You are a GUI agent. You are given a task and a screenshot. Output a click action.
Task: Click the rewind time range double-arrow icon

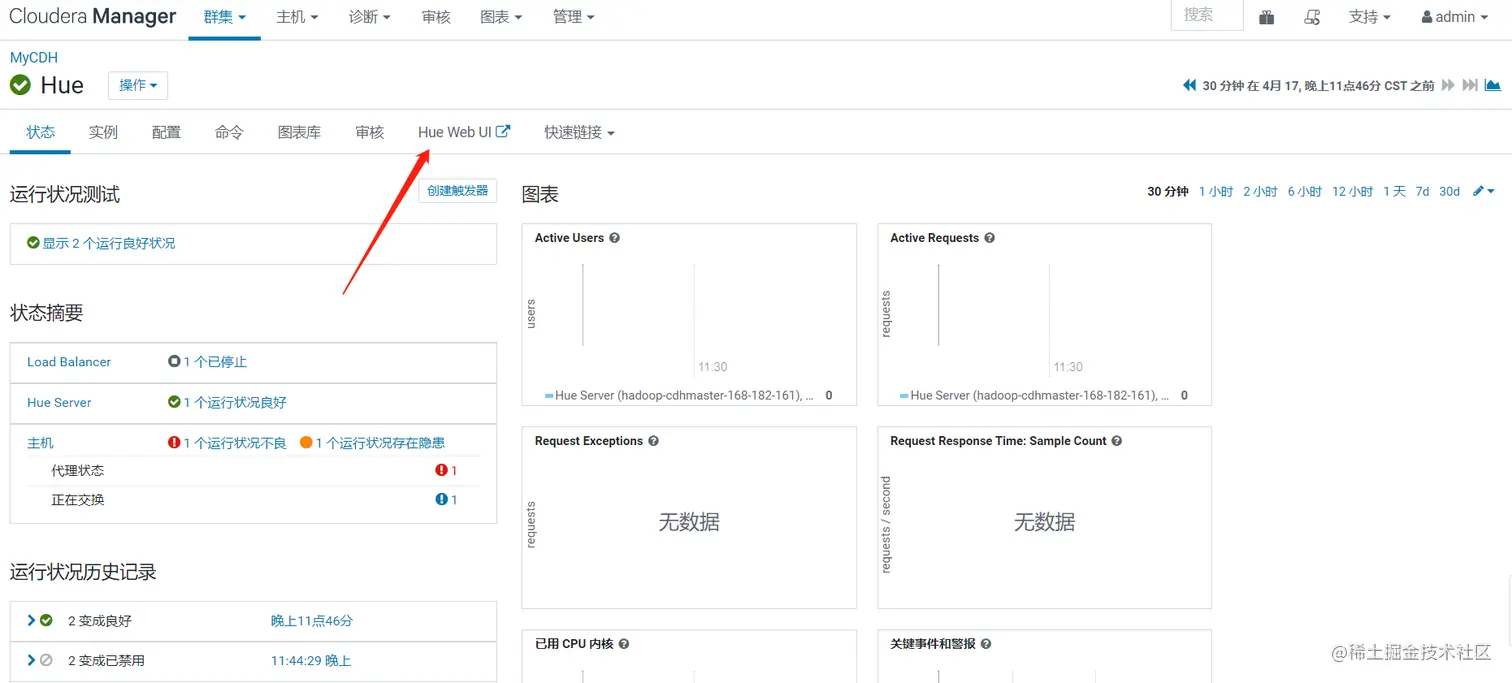[x=1189, y=85]
